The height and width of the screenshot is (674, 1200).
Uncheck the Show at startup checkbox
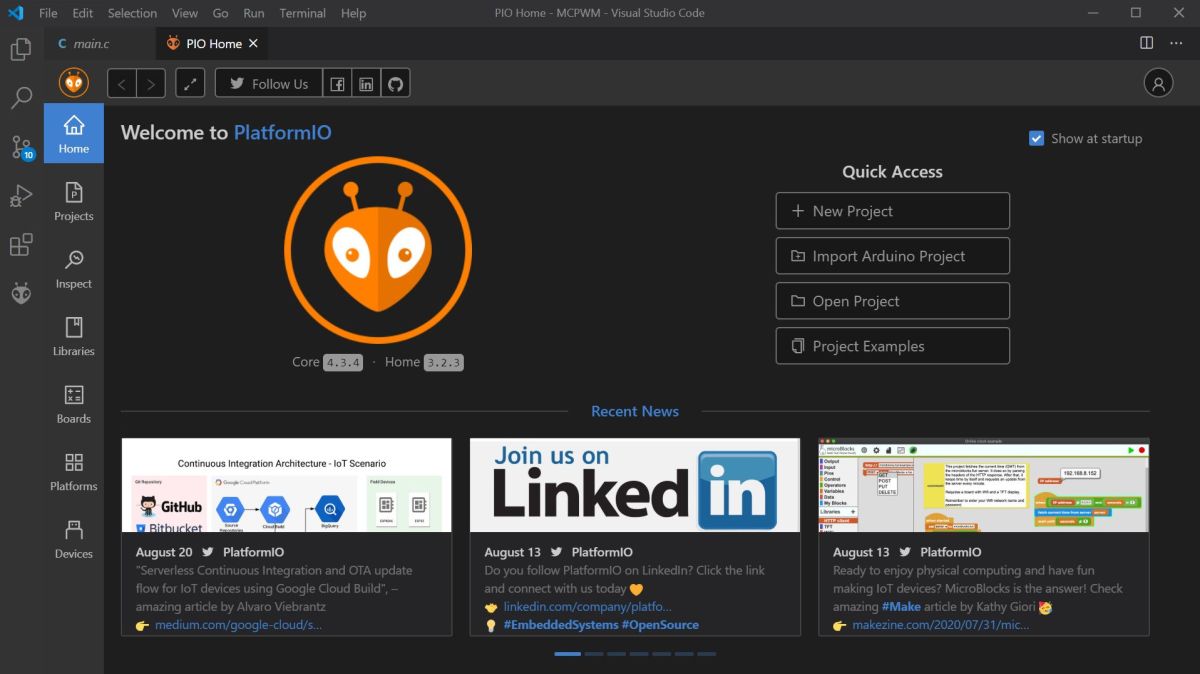[1037, 139]
